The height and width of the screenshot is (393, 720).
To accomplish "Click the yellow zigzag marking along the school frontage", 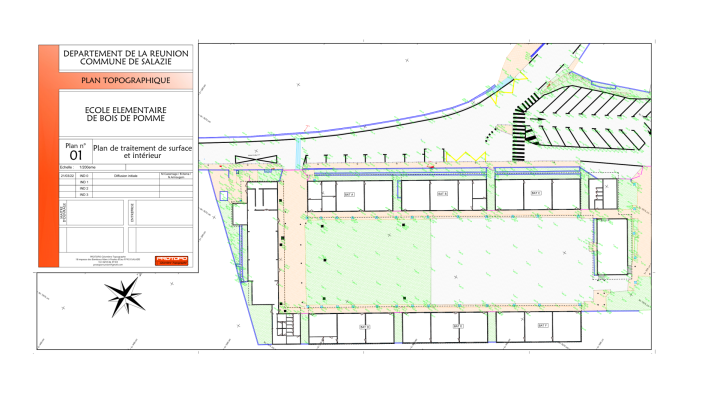I will click(466, 157).
